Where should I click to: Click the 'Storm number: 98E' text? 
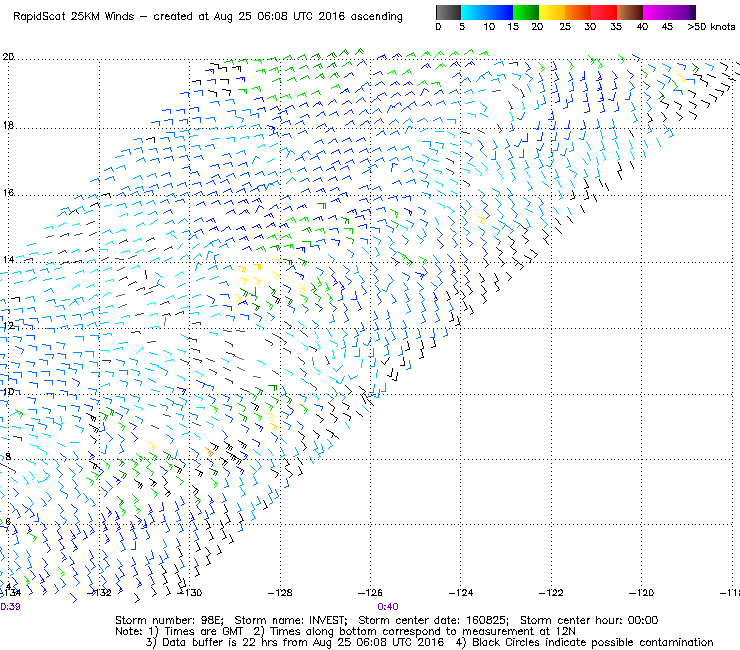coord(169,620)
